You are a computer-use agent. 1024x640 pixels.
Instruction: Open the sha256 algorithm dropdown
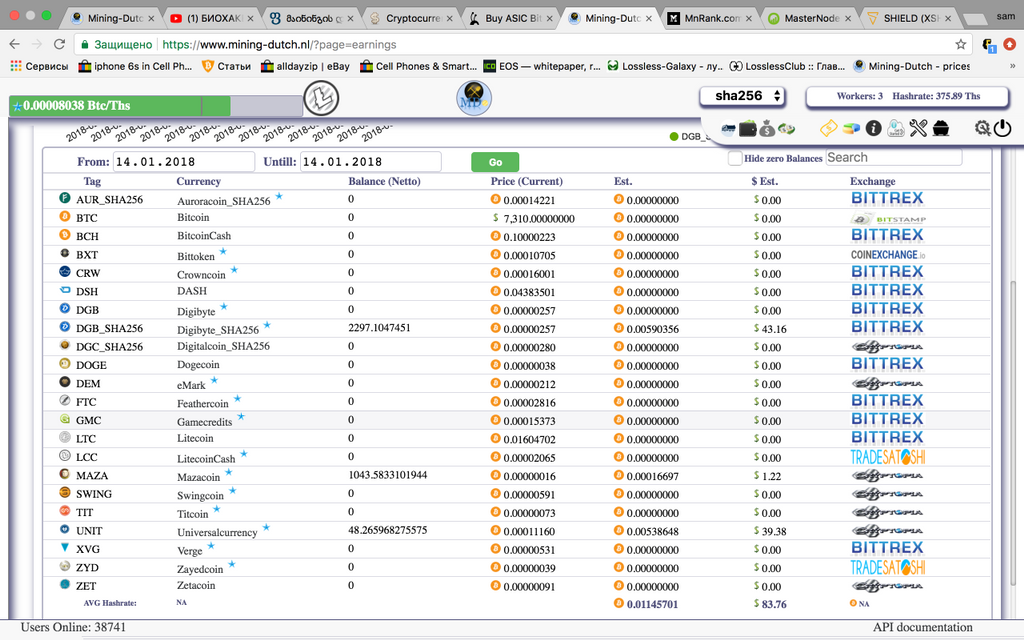(742, 96)
